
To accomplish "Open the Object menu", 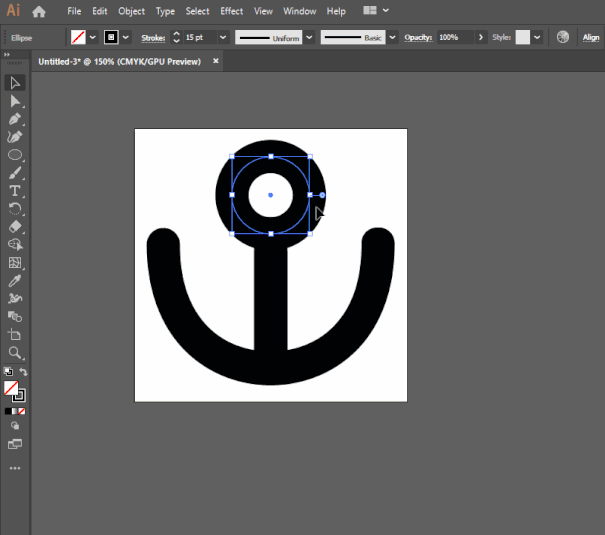I will tap(131, 11).
